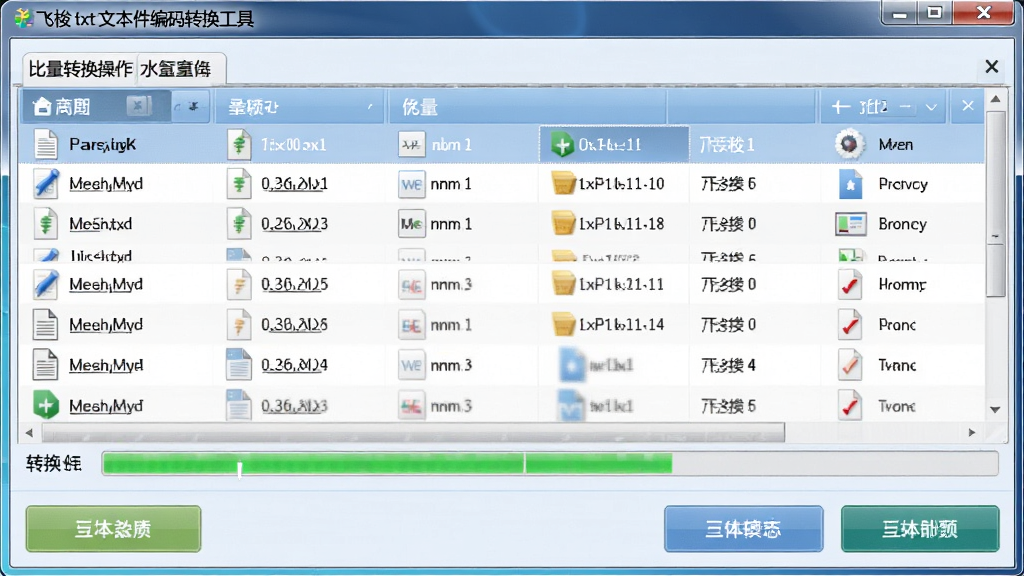Click the text document icon in the 0.36.2026 row
This screenshot has height=576, width=1024.
(45, 325)
